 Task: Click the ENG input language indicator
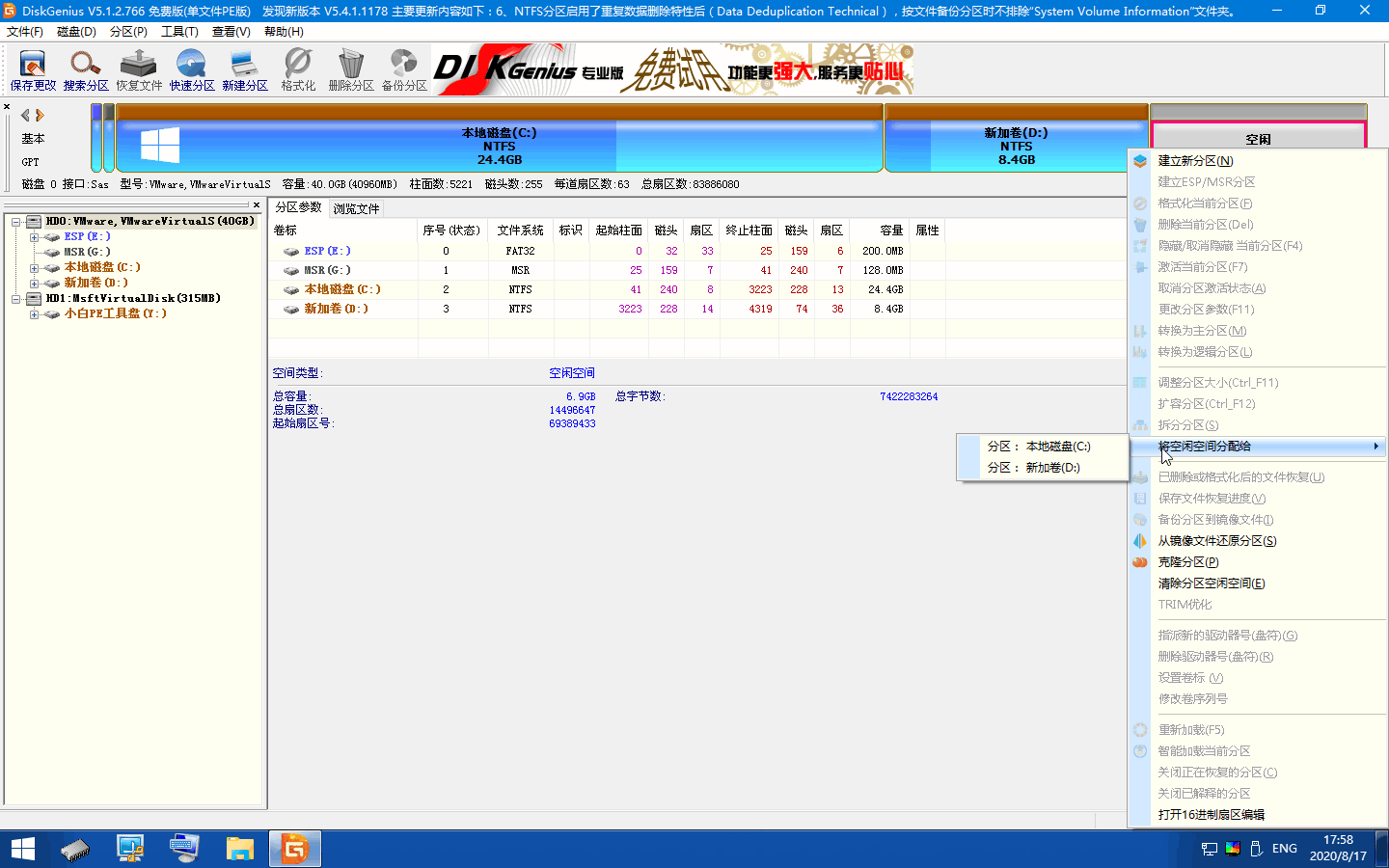click(1284, 849)
